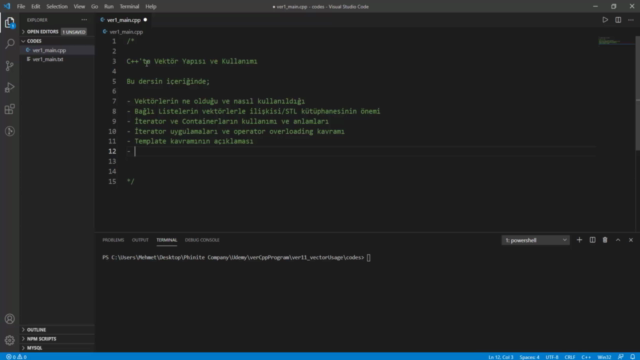Open the Run and Debug view

tap(9, 87)
